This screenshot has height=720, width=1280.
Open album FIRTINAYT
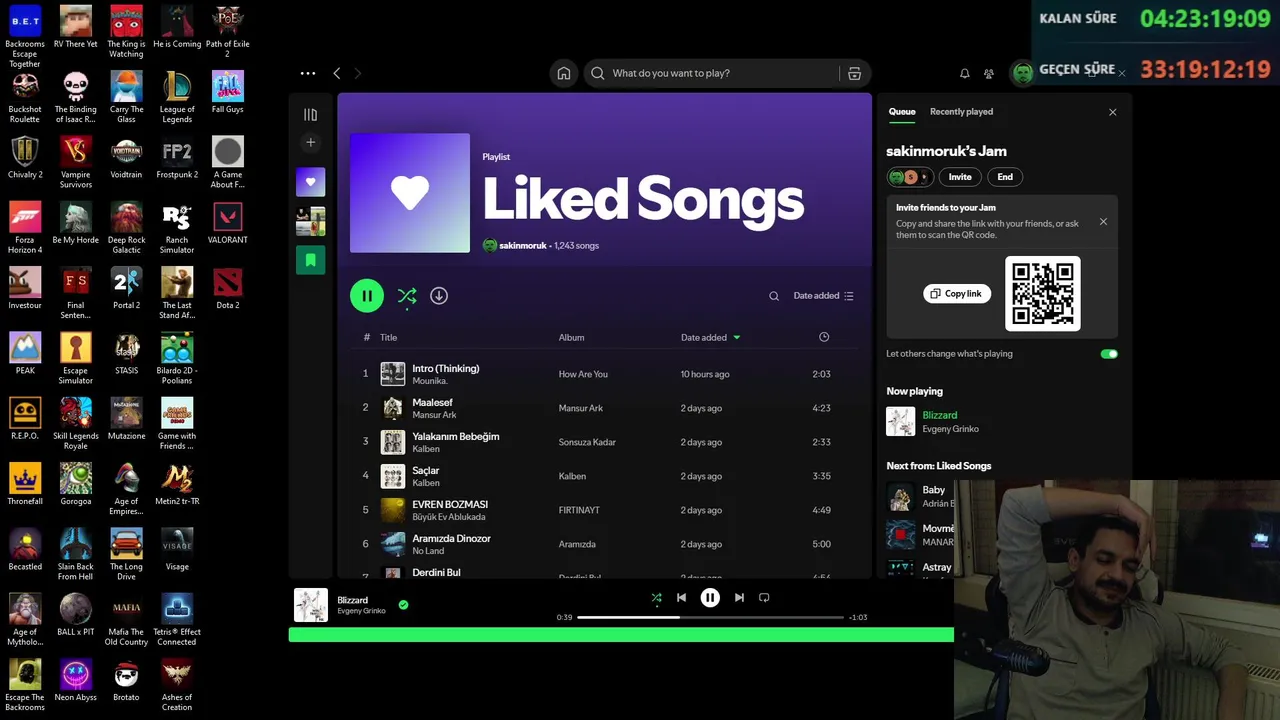click(x=579, y=510)
